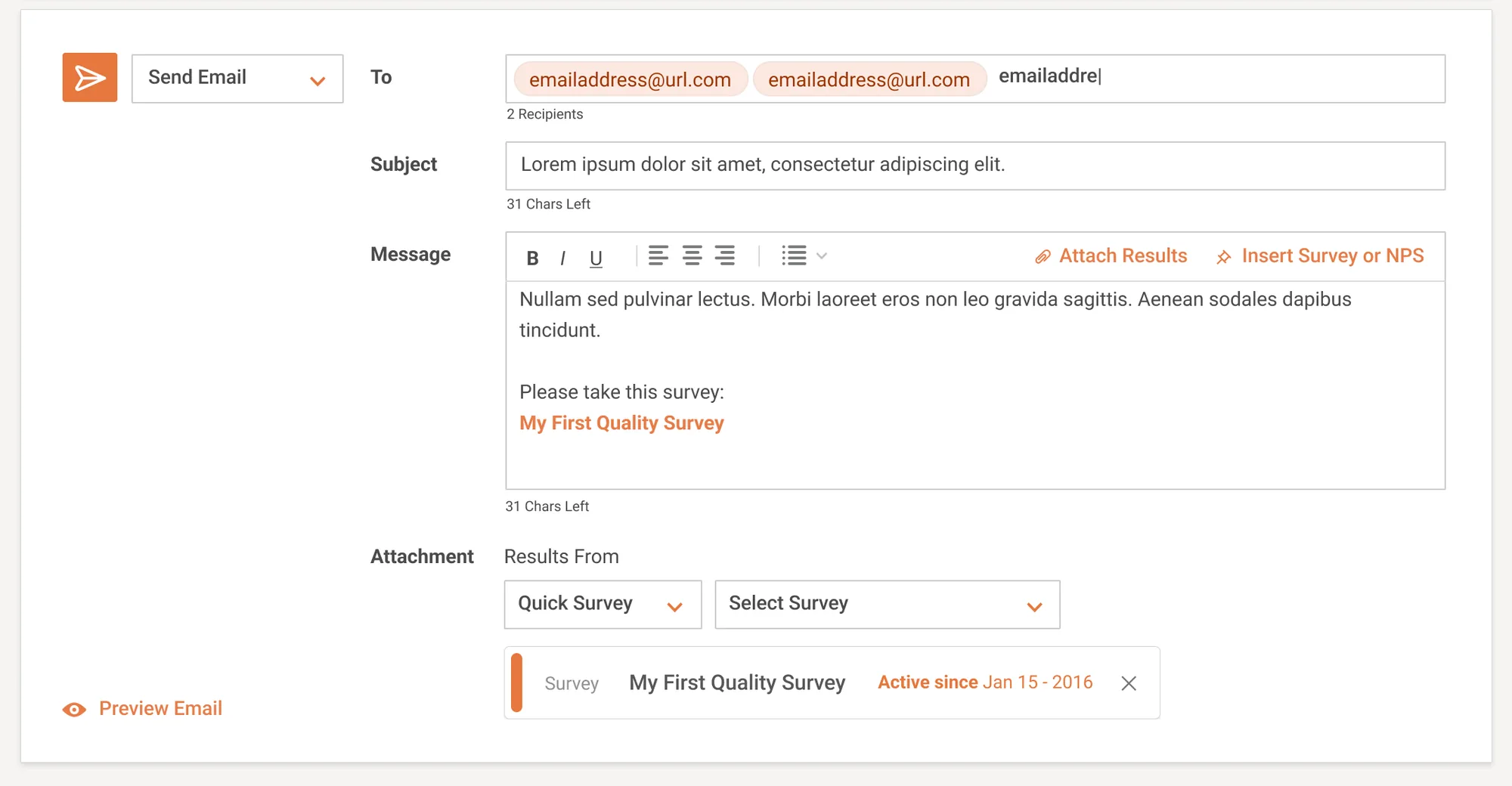Click the Subject text field

pos(975,166)
